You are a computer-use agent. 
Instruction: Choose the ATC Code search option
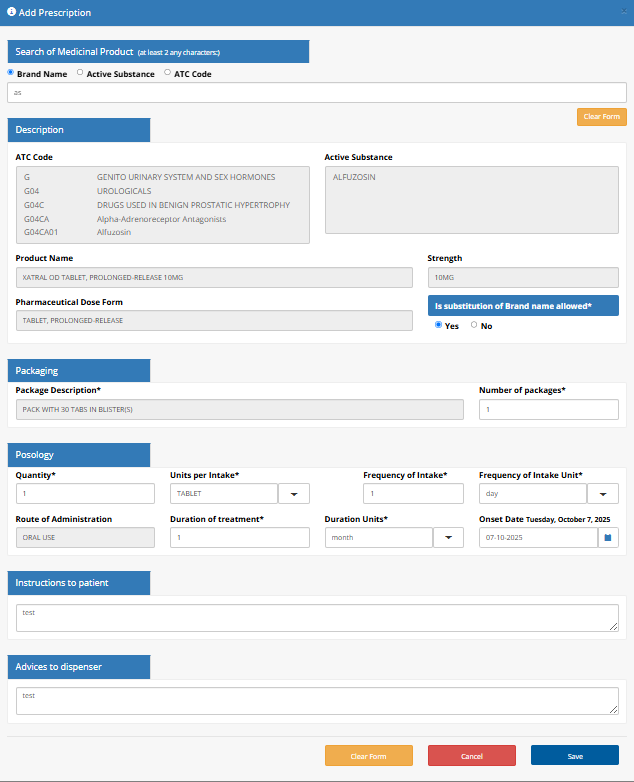(167, 73)
